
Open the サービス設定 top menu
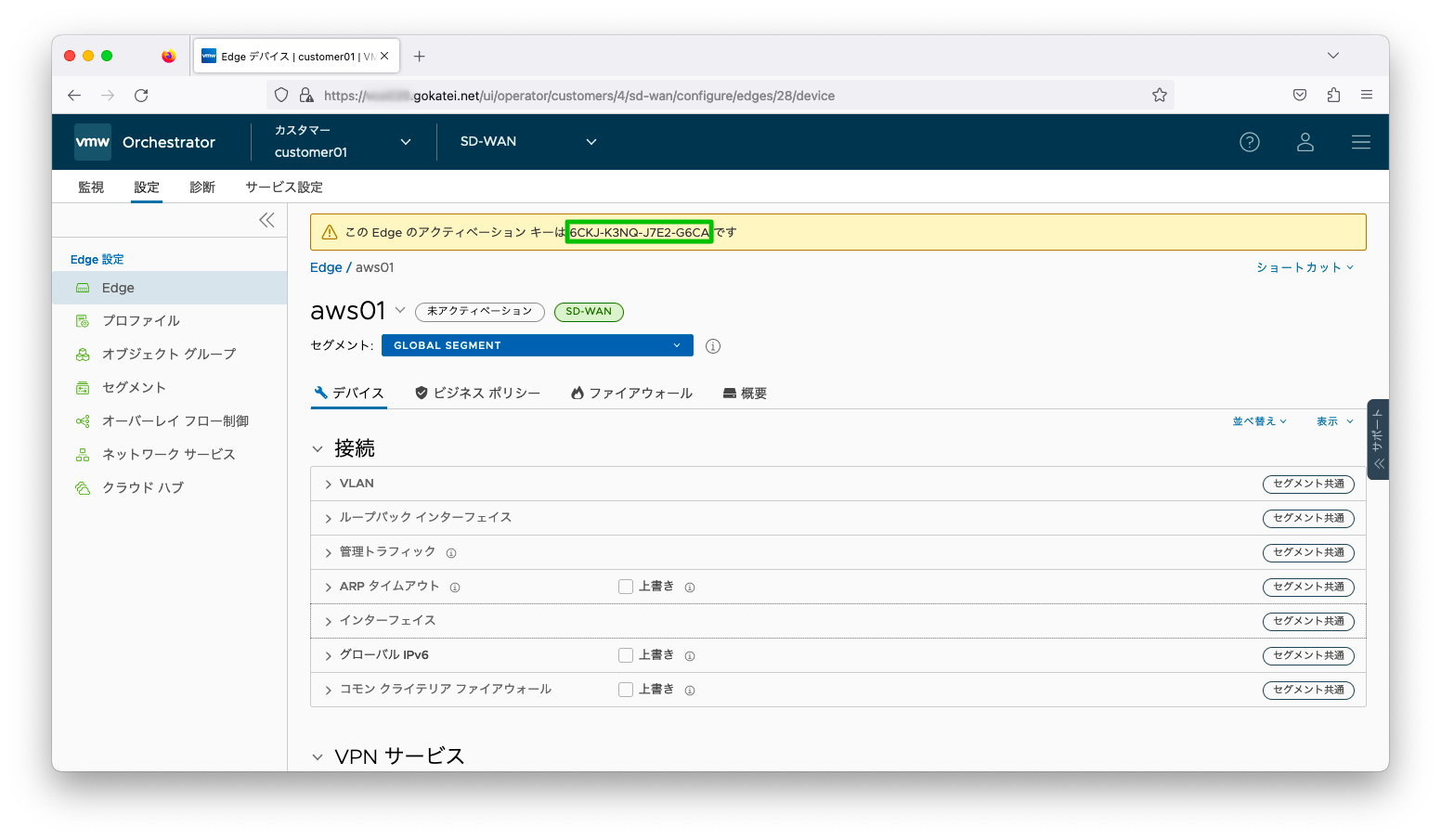[x=284, y=187]
